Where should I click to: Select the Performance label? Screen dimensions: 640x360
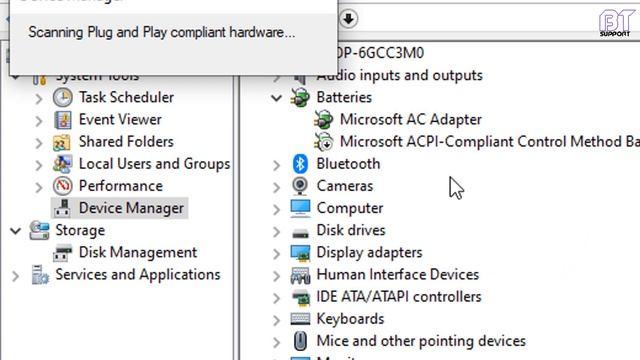point(121,186)
